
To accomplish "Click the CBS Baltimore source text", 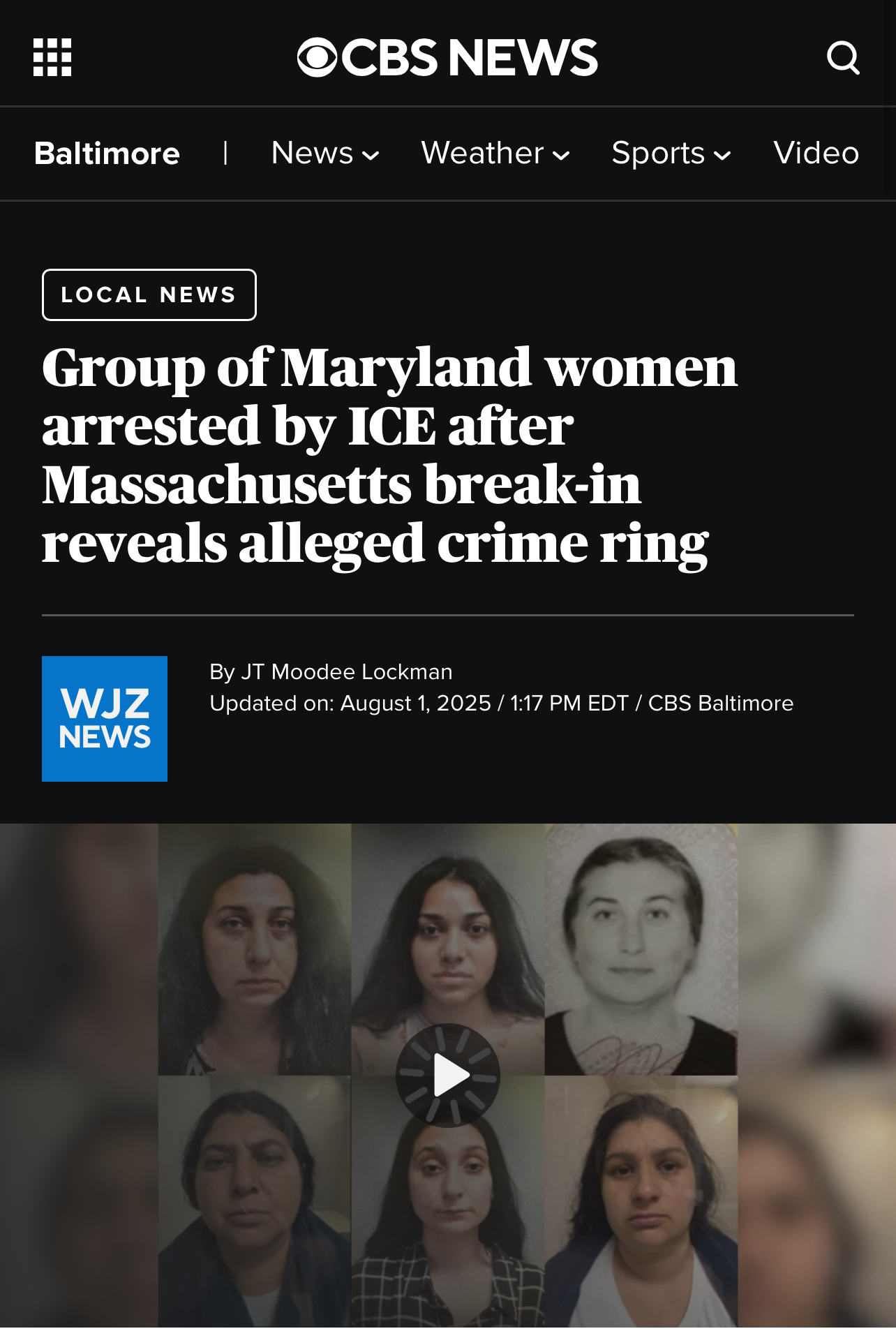I will (721, 703).
